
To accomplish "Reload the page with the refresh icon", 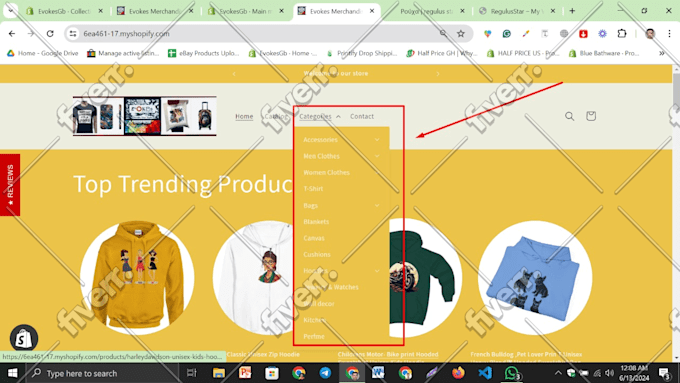I will (50, 33).
